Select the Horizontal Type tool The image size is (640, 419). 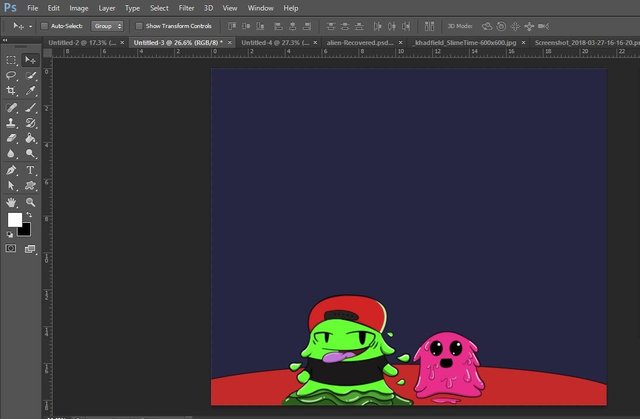click(30, 170)
